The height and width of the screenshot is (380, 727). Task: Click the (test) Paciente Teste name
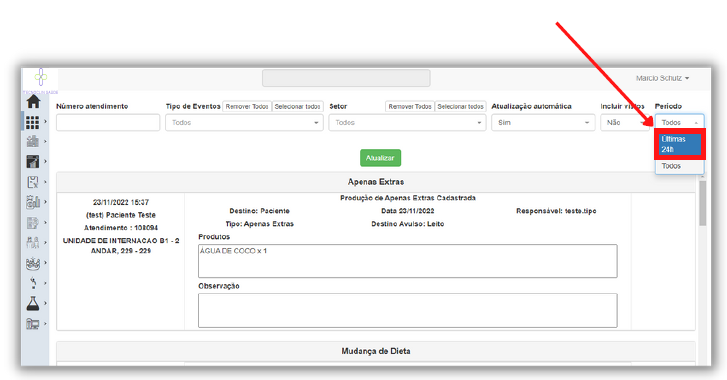coord(121,215)
